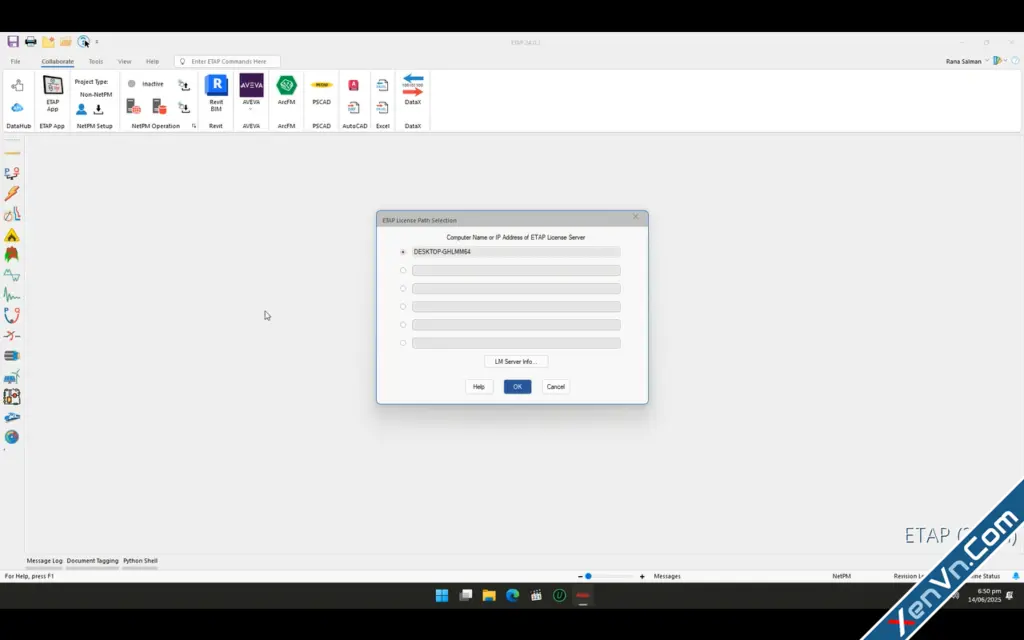Click the ArcFM green hexagon icon
1024x640 pixels.
(287, 86)
